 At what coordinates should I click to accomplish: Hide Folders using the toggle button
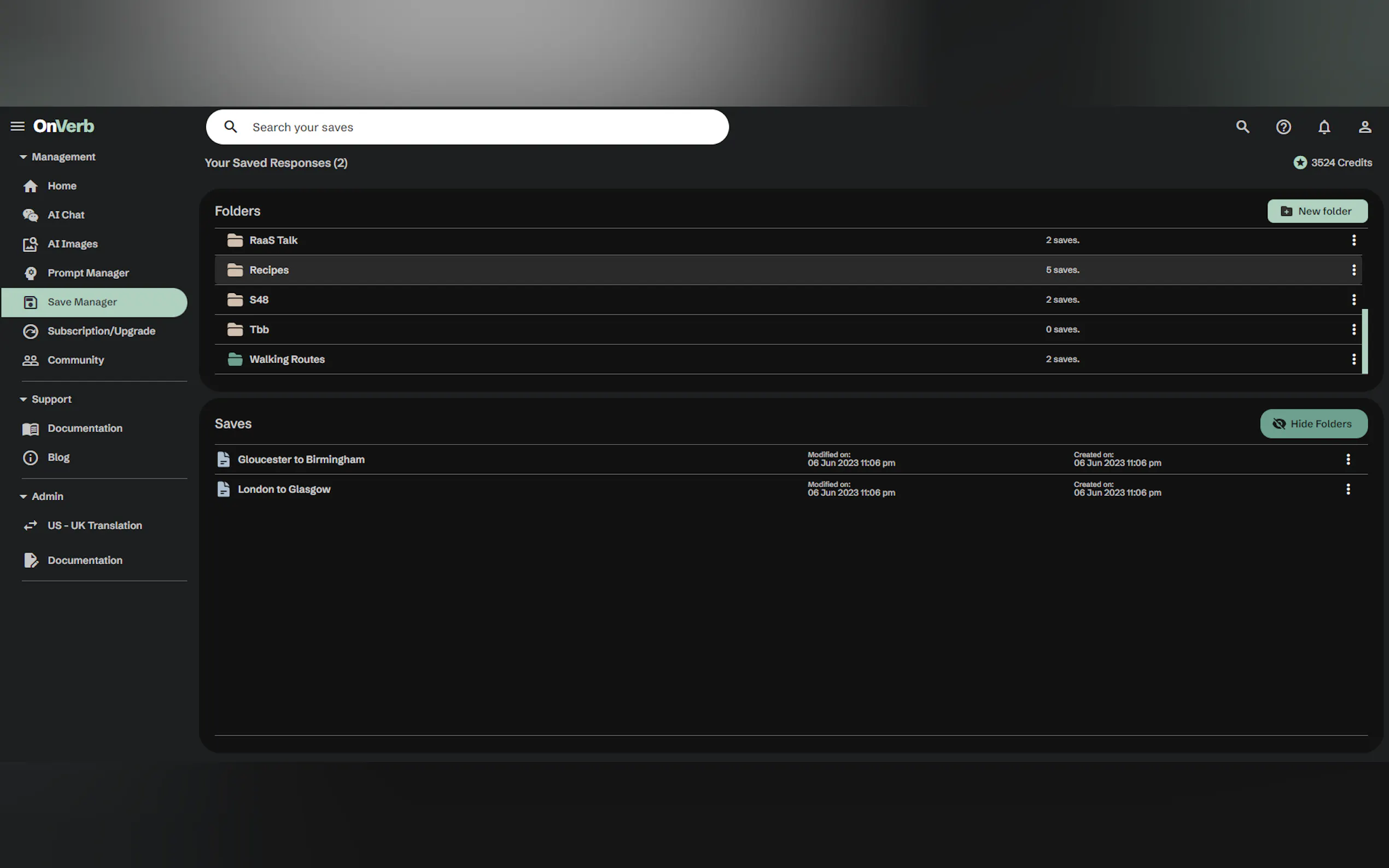pyautogui.click(x=1313, y=424)
